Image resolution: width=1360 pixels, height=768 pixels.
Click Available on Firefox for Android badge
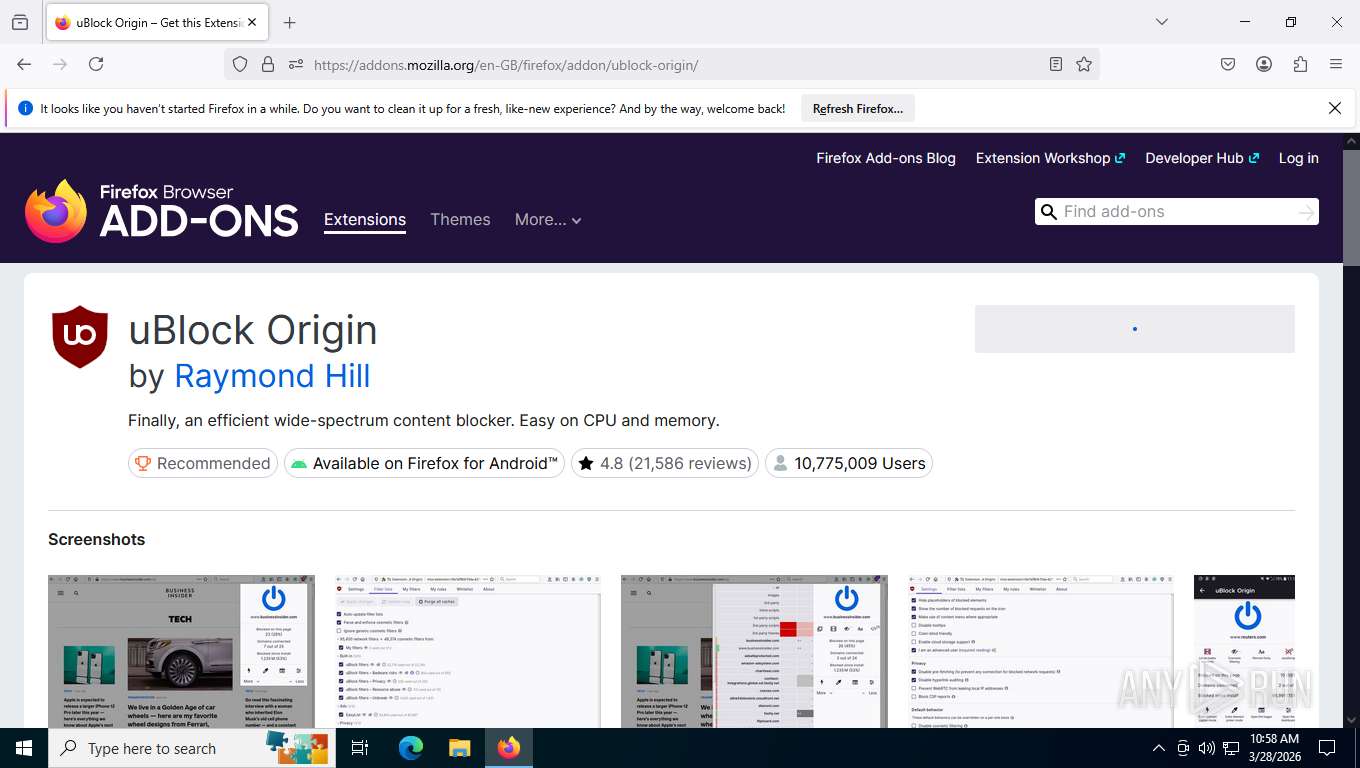coord(425,463)
